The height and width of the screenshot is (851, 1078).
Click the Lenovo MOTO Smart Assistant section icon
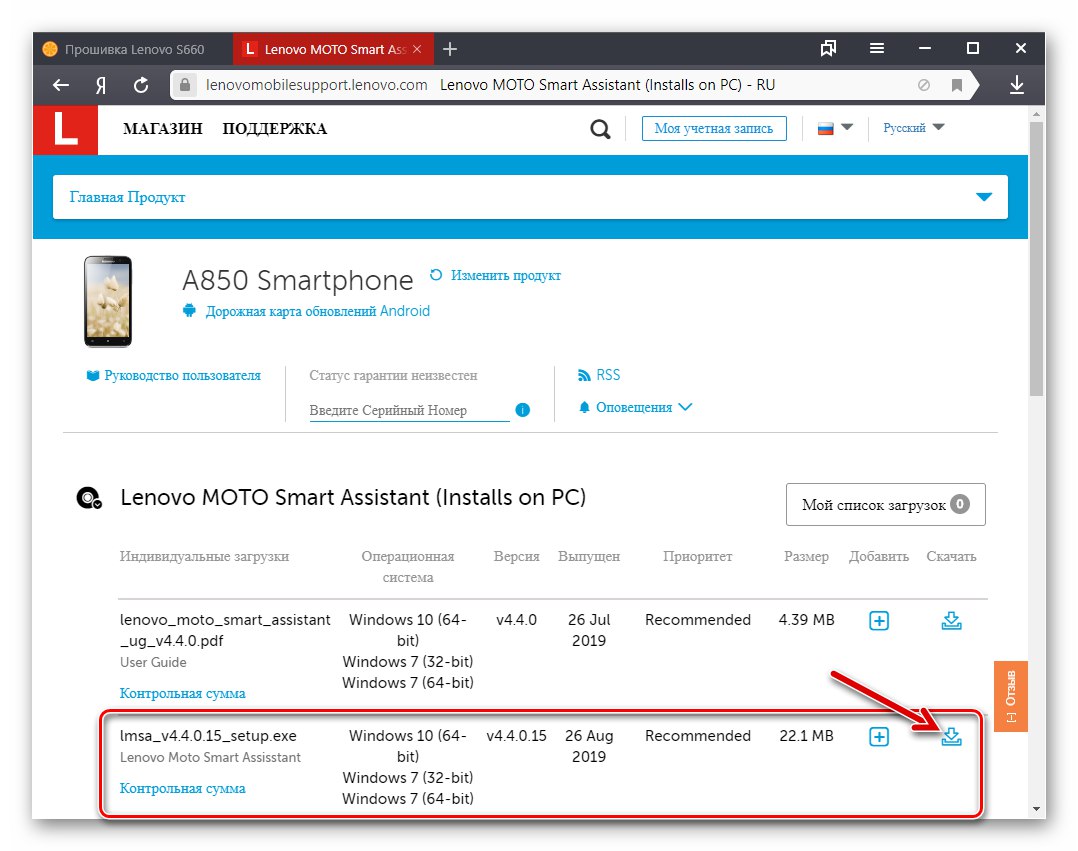click(x=89, y=498)
